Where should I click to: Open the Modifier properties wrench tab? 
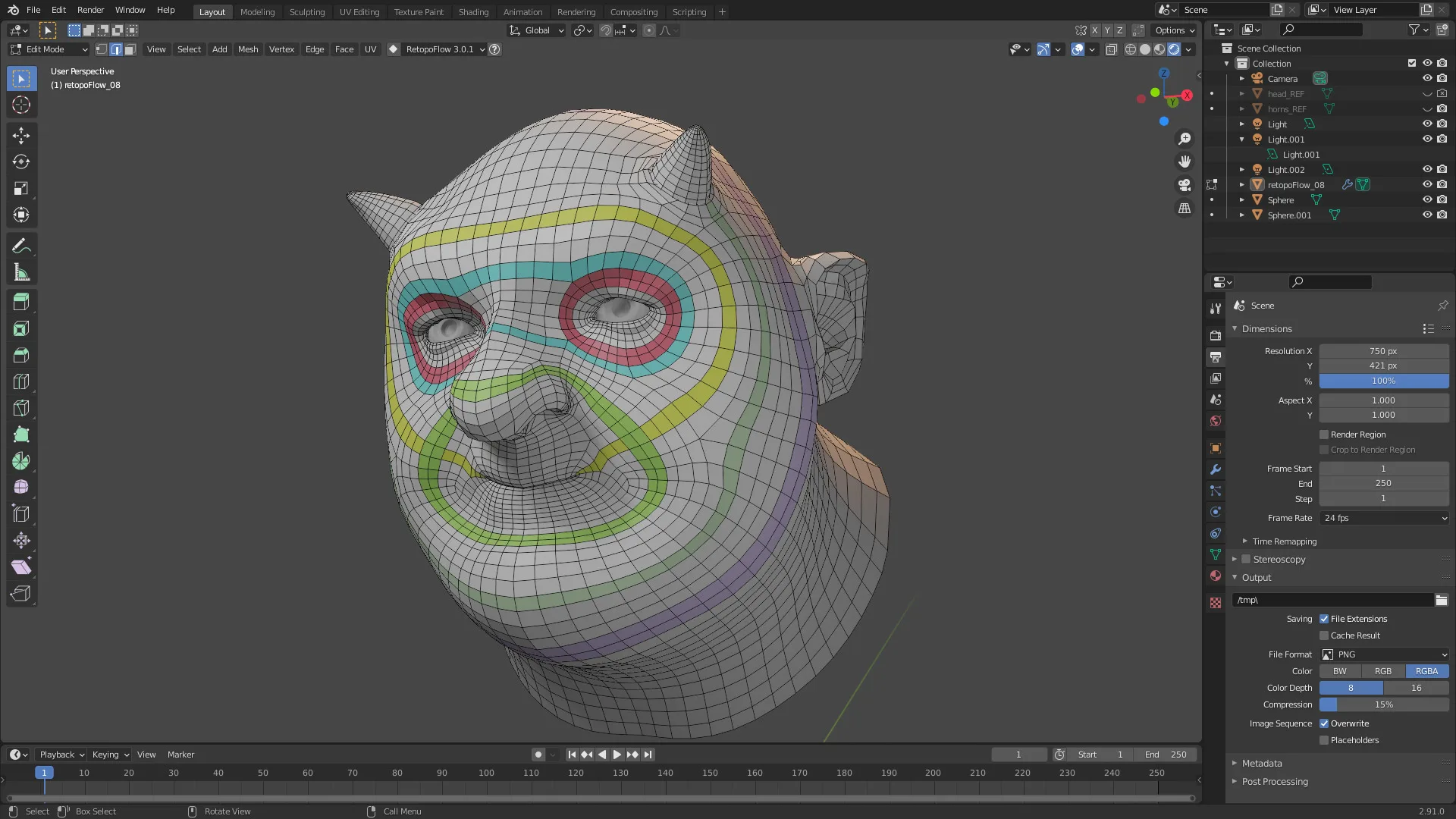click(1216, 469)
